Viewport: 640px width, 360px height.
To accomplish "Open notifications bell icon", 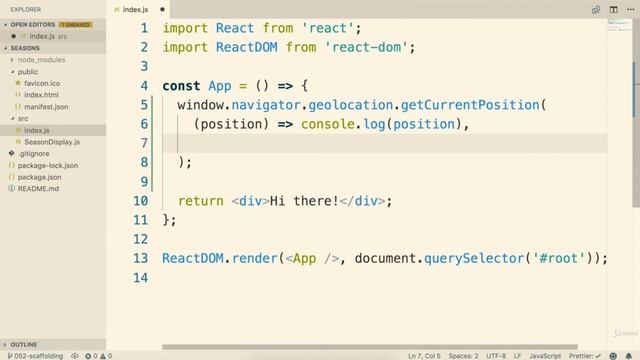I will coord(629,356).
